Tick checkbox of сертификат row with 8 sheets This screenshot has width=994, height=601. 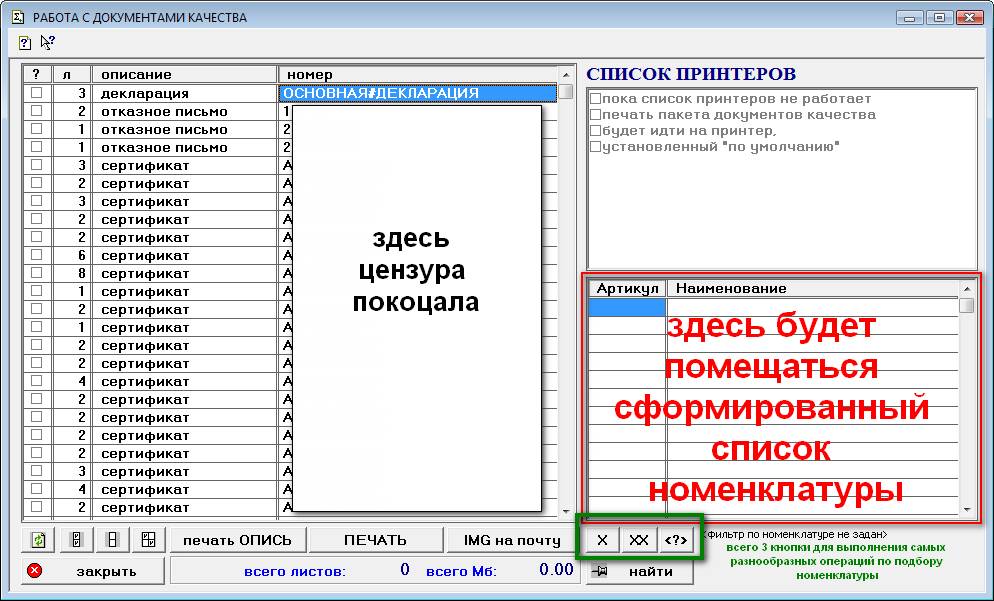click(x=37, y=273)
